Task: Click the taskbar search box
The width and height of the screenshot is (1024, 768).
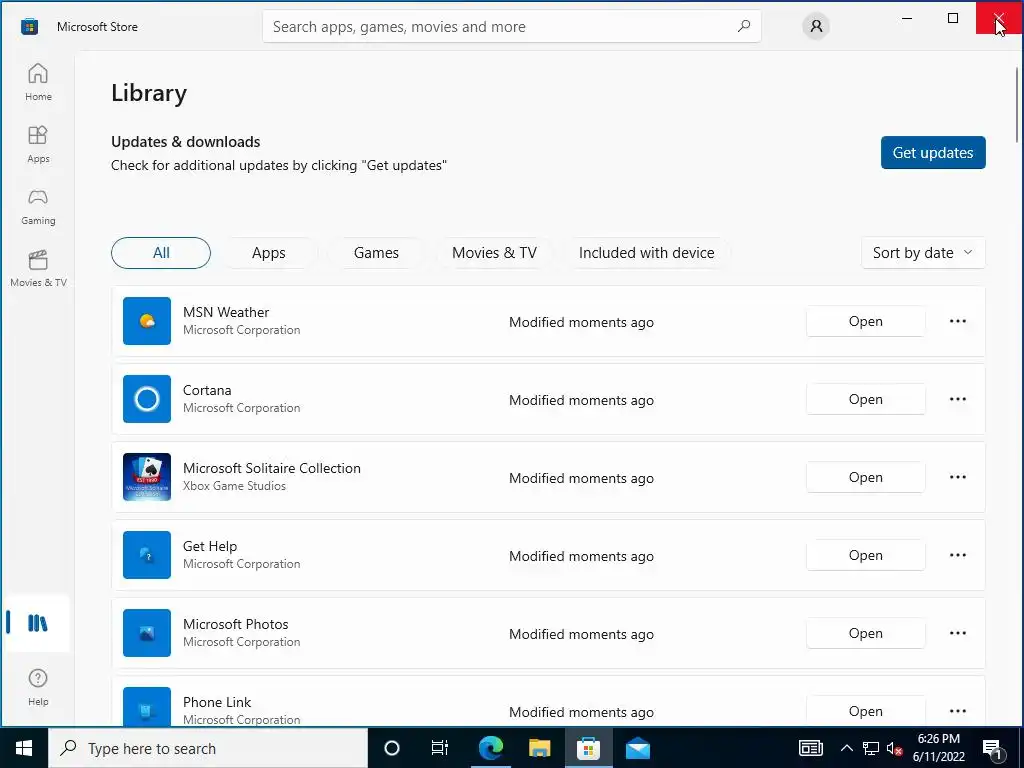Action: 208,748
